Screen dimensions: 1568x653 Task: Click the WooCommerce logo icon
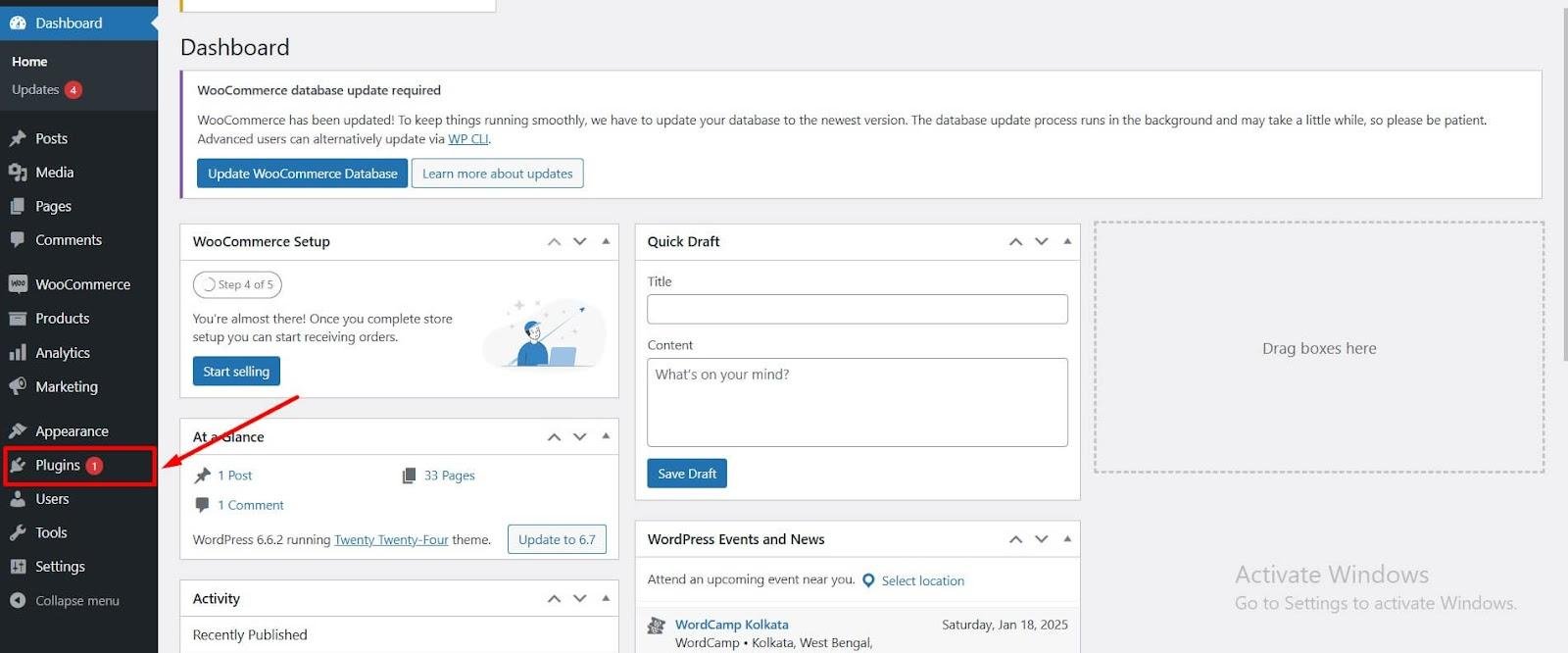click(x=18, y=284)
